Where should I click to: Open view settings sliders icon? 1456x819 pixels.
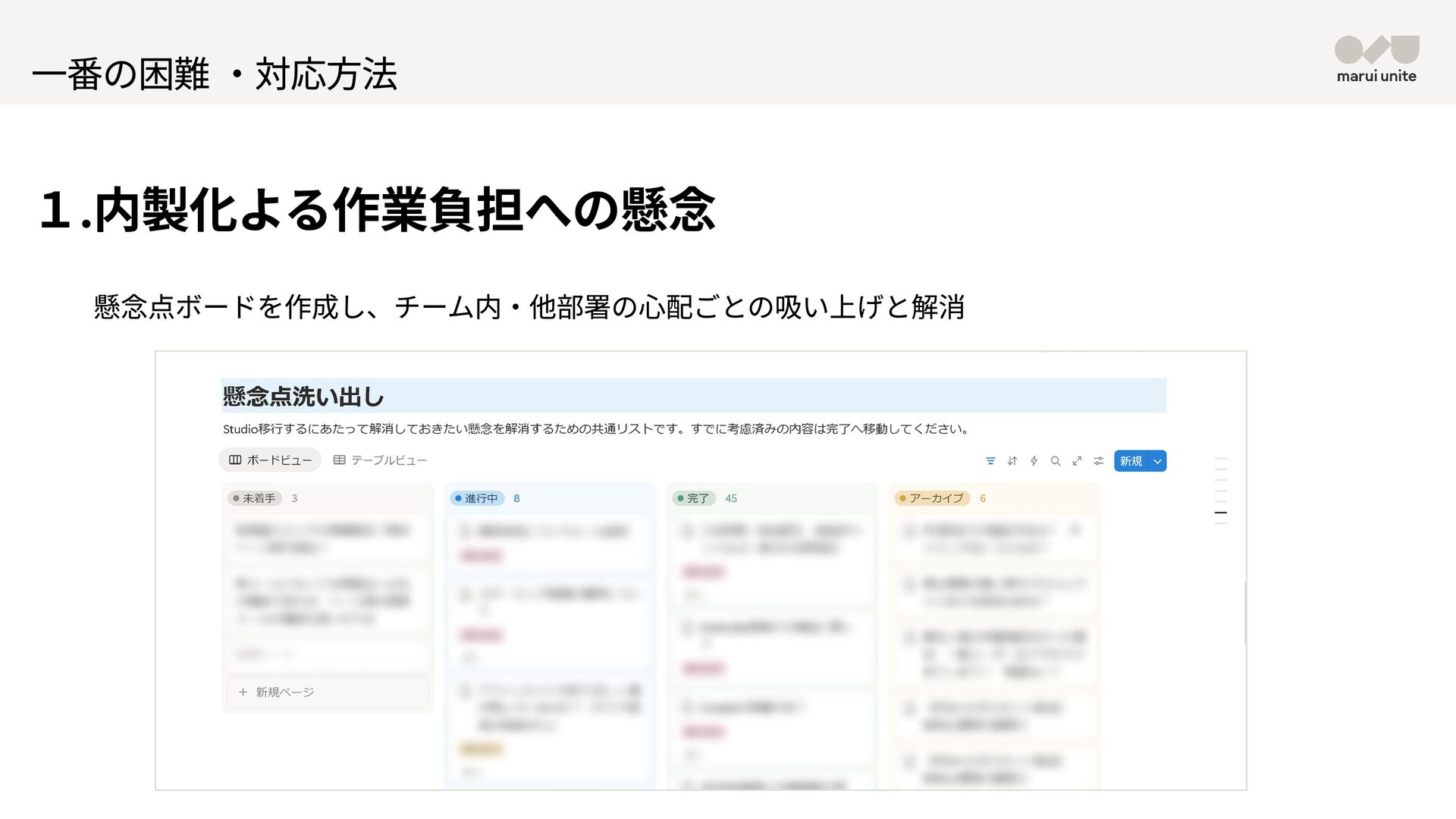tap(1098, 461)
